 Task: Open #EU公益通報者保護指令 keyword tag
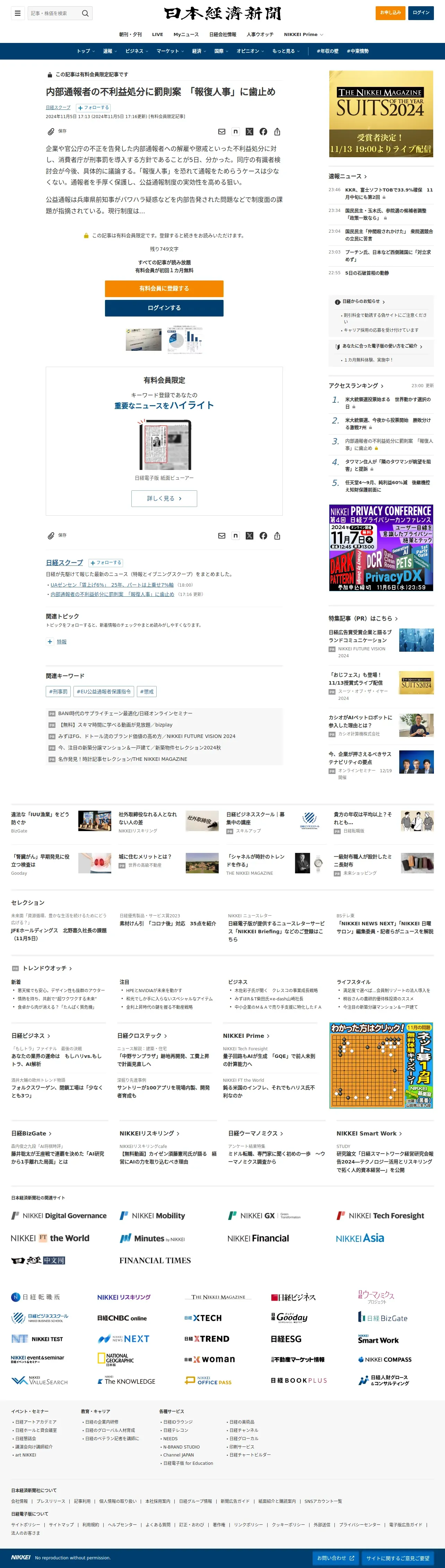click(x=104, y=692)
